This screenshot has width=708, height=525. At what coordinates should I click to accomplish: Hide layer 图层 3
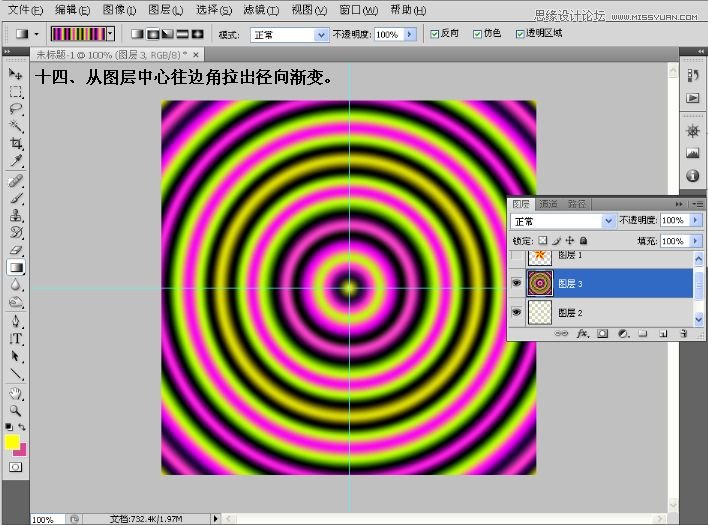pyautogui.click(x=516, y=283)
